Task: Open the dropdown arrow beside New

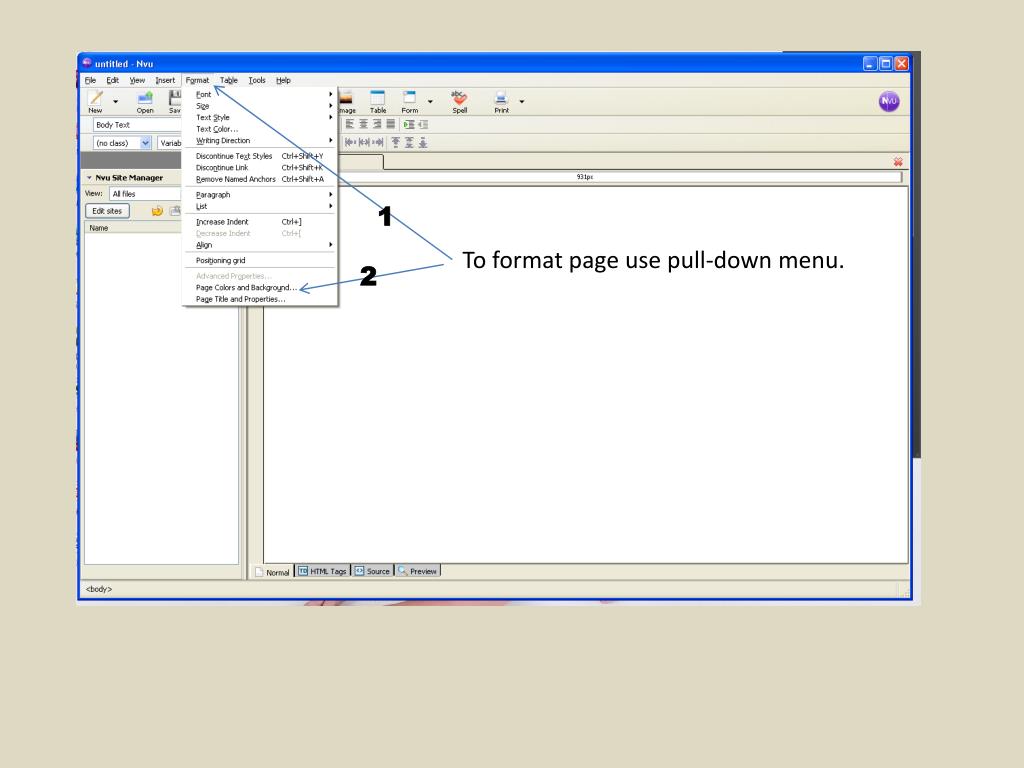Action: [116, 102]
